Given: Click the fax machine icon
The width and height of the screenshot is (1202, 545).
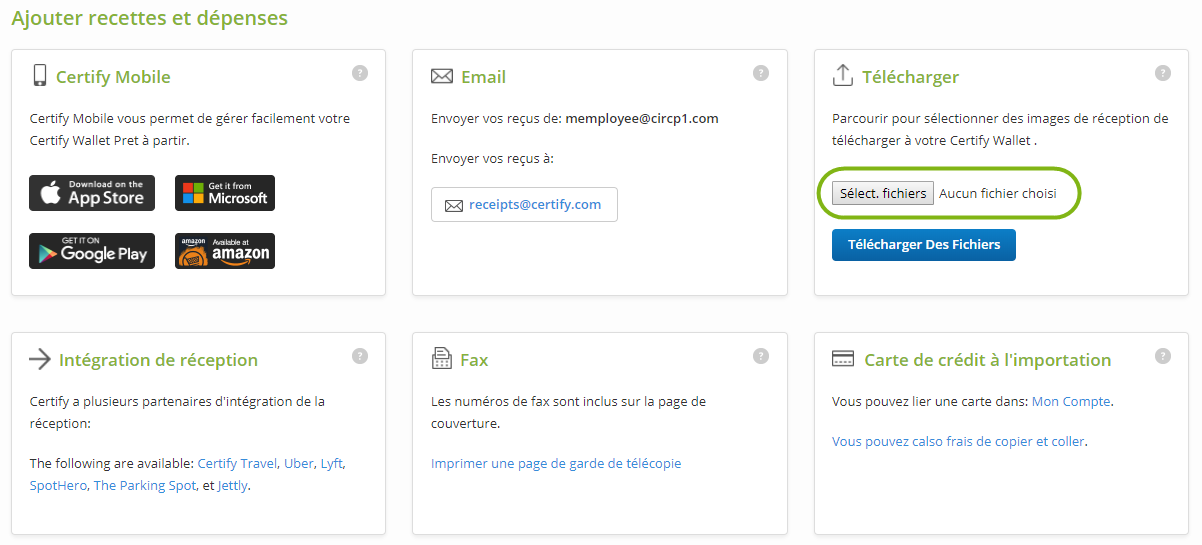Looking at the screenshot, I should (x=442, y=359).
